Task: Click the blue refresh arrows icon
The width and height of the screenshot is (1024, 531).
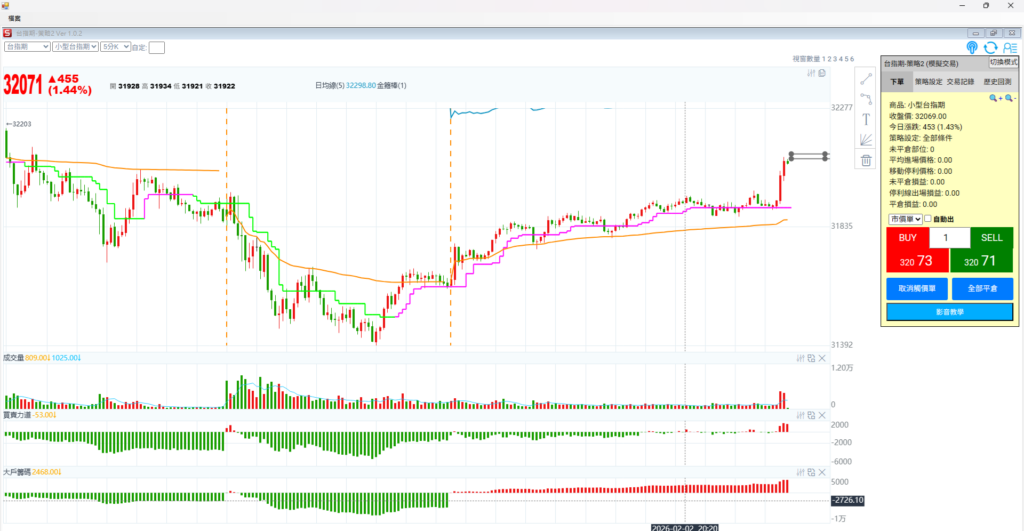Action: click(990, 47)
